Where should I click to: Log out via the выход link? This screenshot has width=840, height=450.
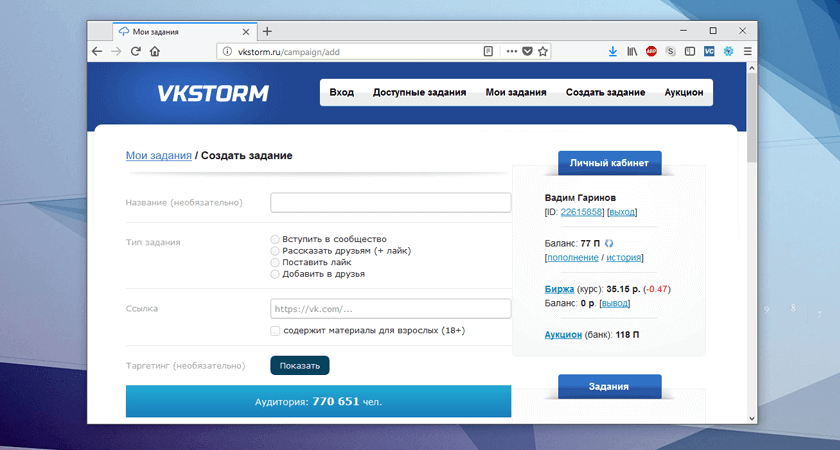point(622,212)
